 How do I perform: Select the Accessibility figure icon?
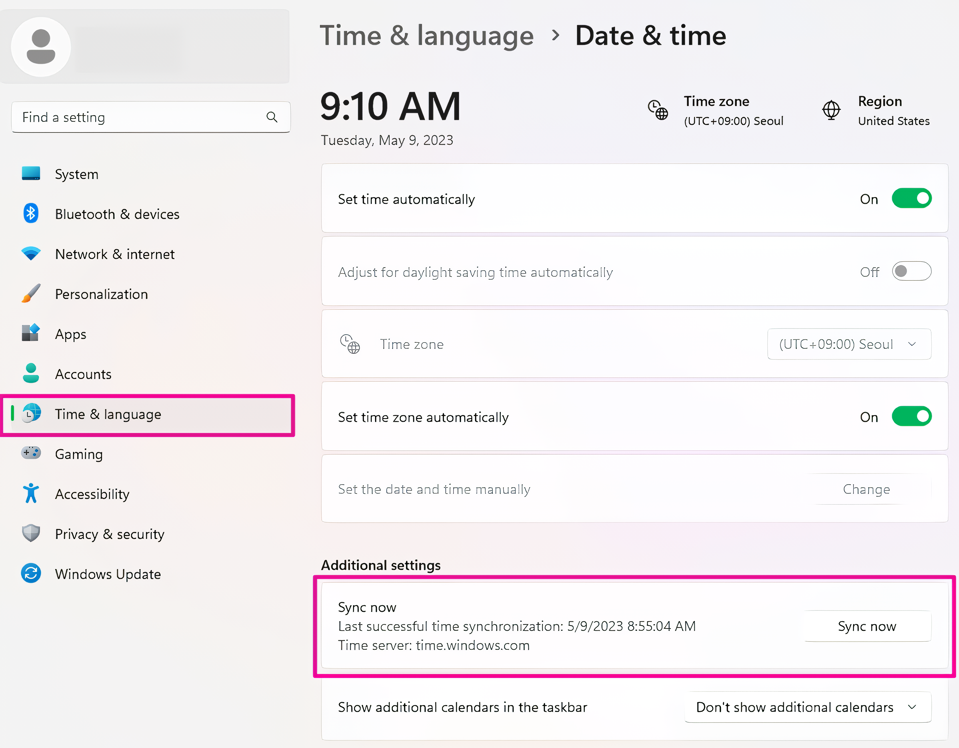[31, 494]
